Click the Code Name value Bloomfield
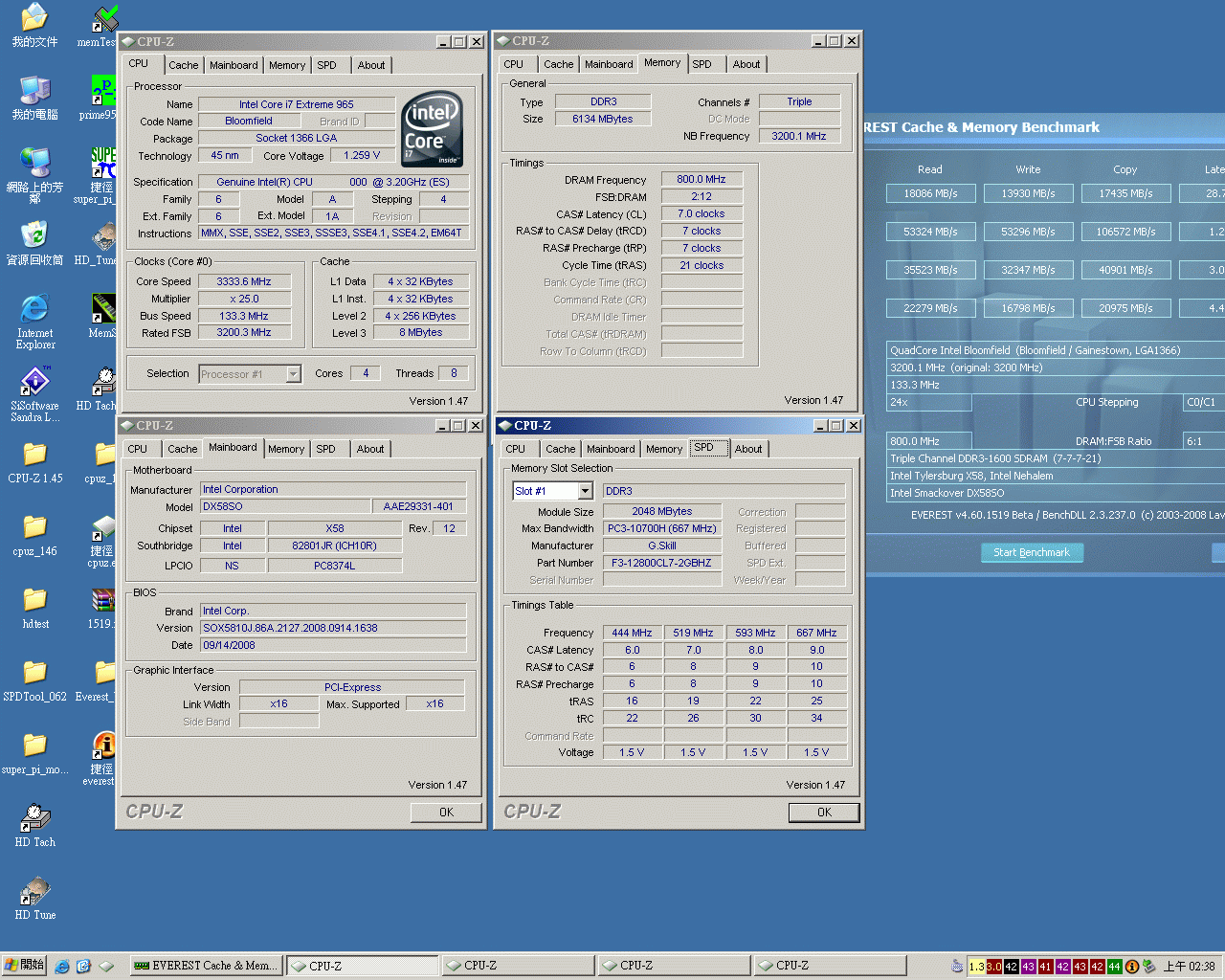 (x=249, y=121)
